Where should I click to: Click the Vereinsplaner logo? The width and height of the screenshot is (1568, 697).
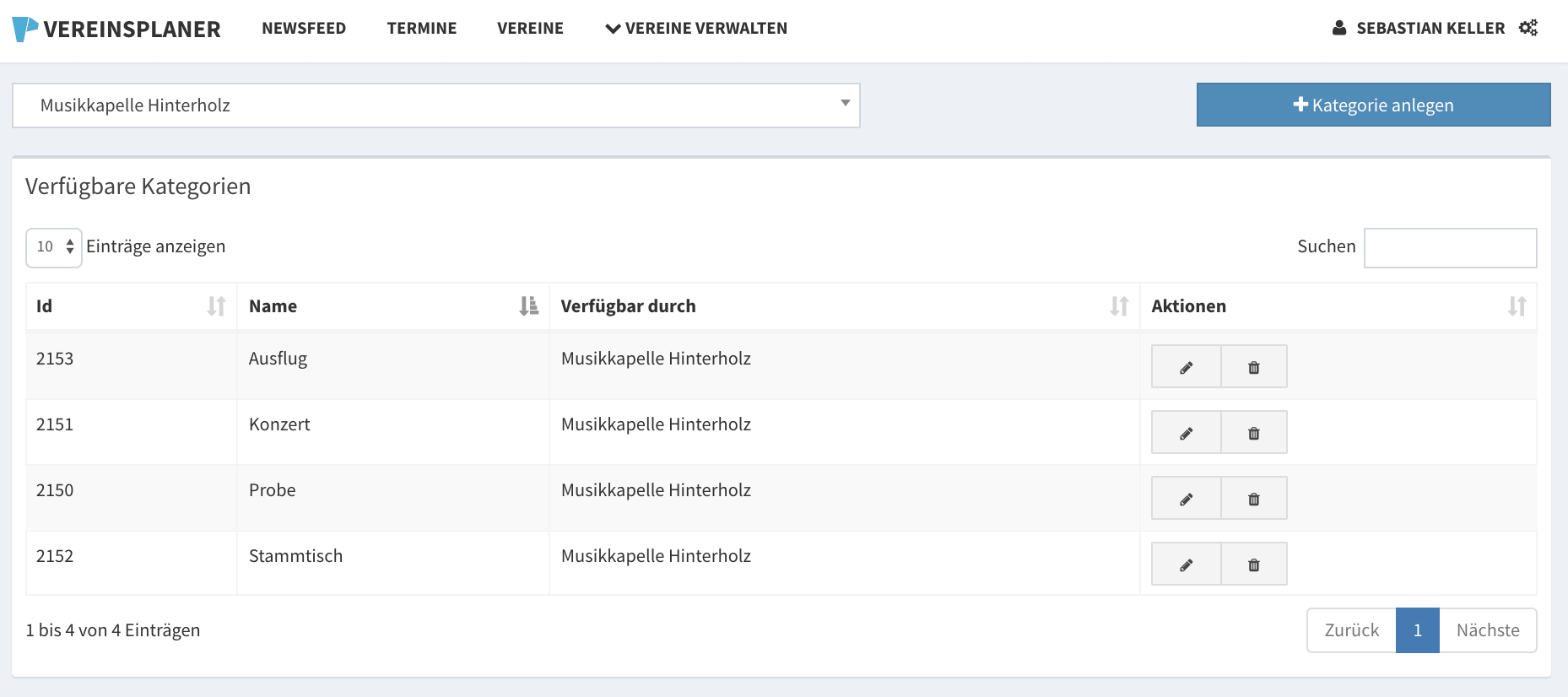(116, 30)
